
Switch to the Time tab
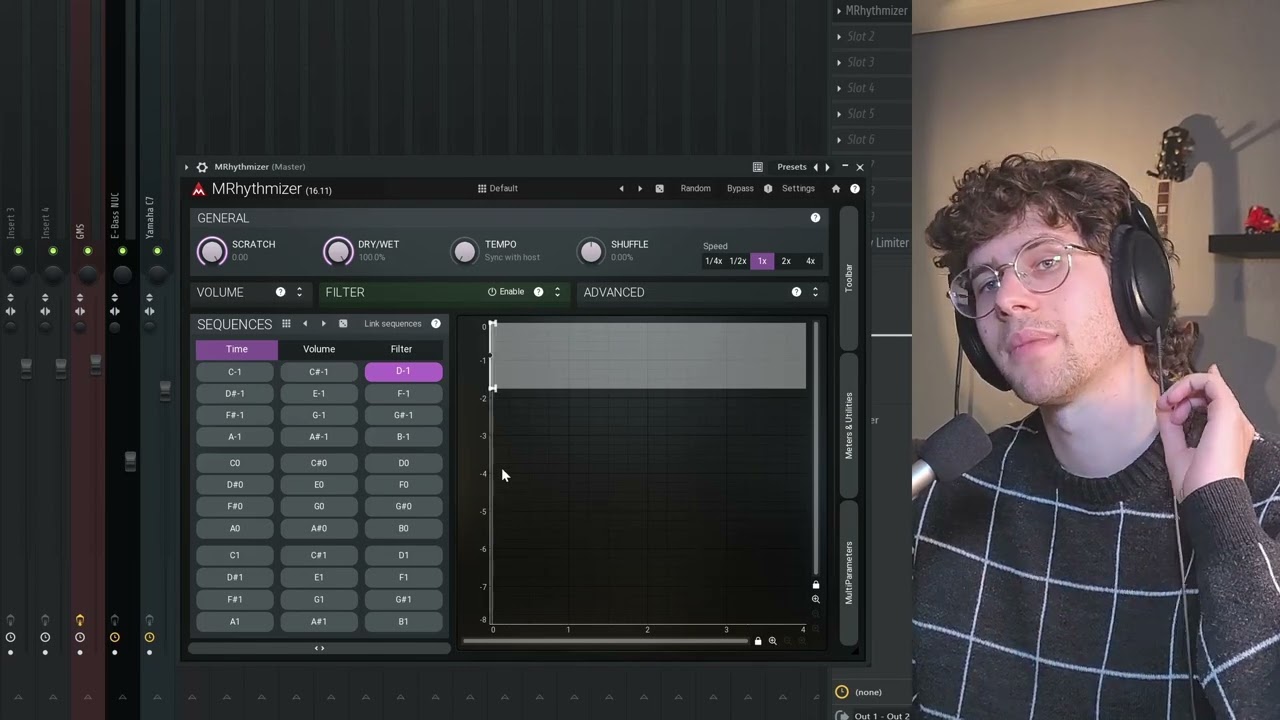tap(237, 349)
